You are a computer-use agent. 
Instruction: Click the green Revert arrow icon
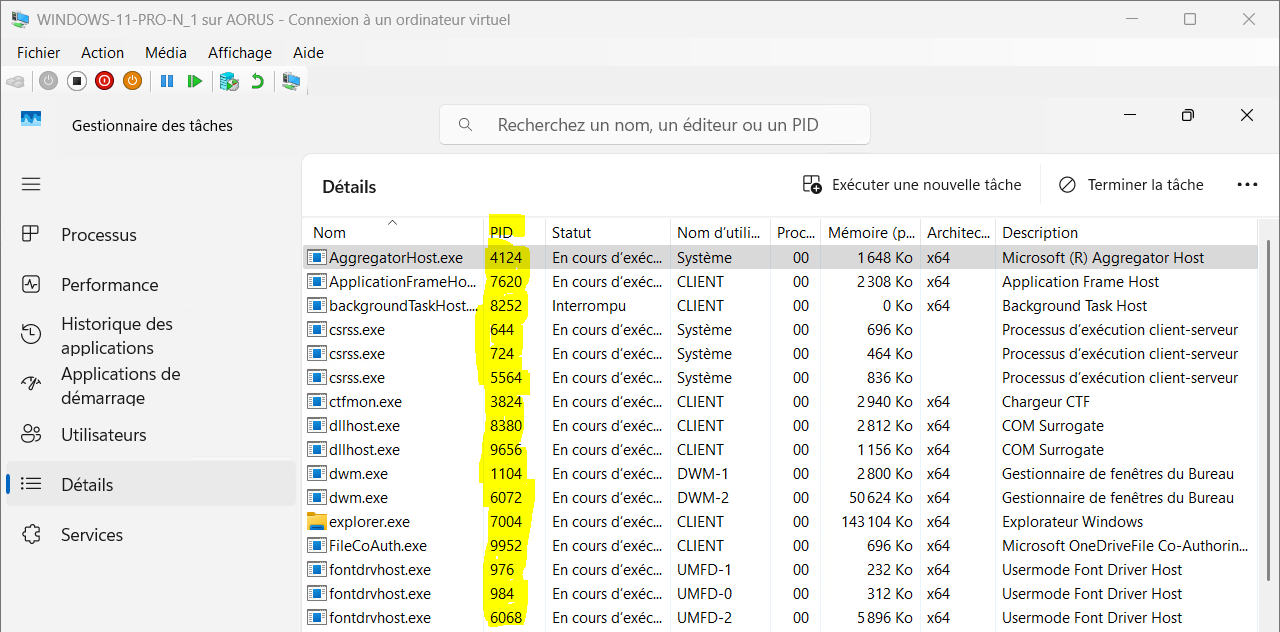pyautogui.click(x=257, y=81)
